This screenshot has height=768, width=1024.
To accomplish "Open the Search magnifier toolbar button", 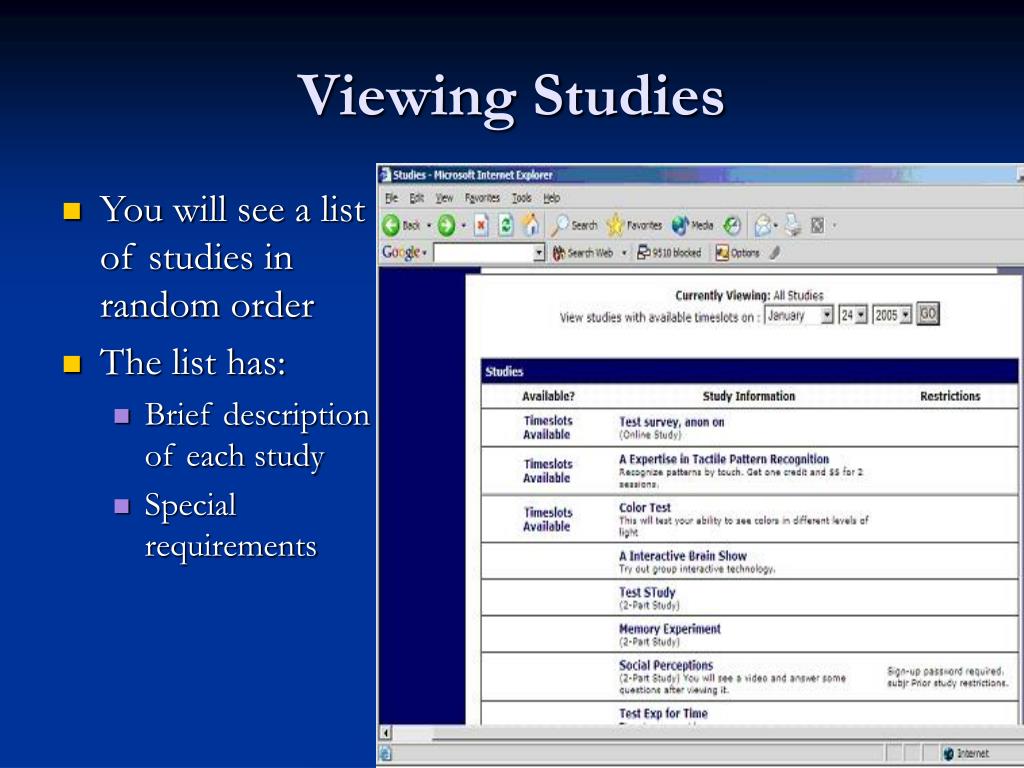I will pyautogui.click(x=574, y=225).
